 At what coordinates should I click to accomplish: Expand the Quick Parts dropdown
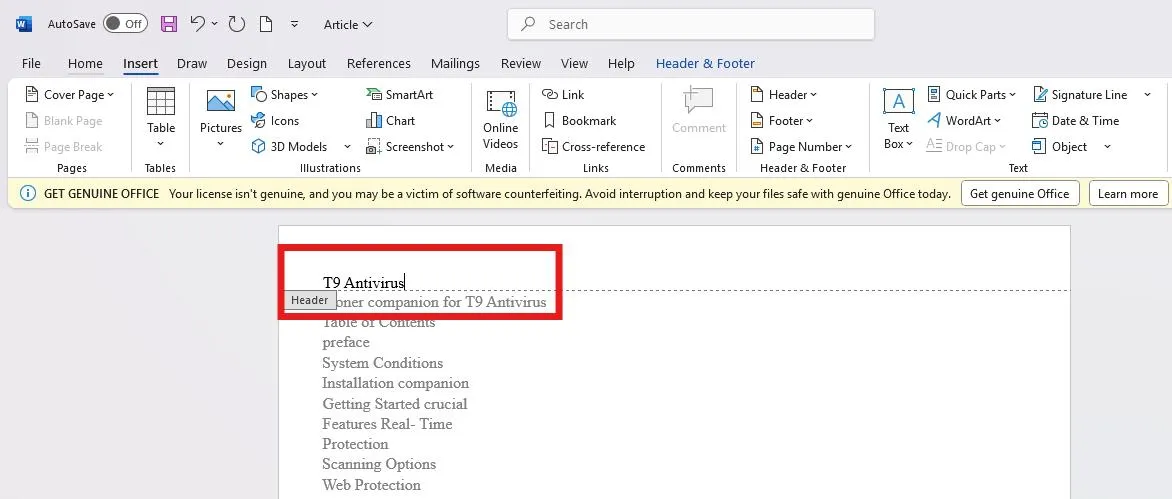click(x=972, y=94)
